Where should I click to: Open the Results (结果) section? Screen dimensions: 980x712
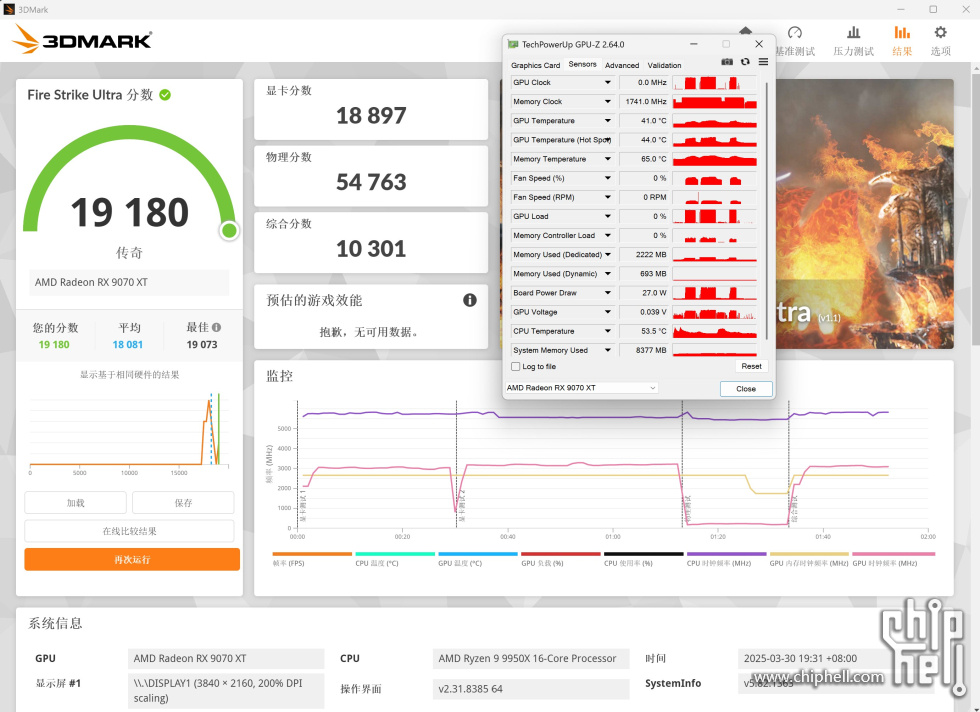(902, 41)
